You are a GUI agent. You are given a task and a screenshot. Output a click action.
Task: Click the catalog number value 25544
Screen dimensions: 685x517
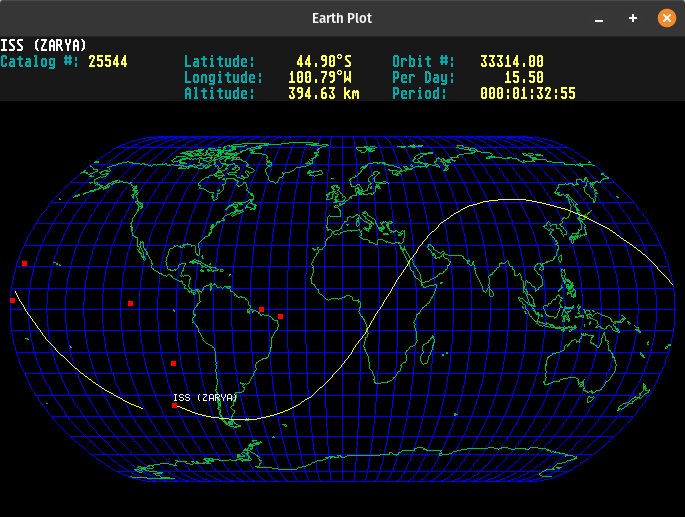click(x=107, y=61)
